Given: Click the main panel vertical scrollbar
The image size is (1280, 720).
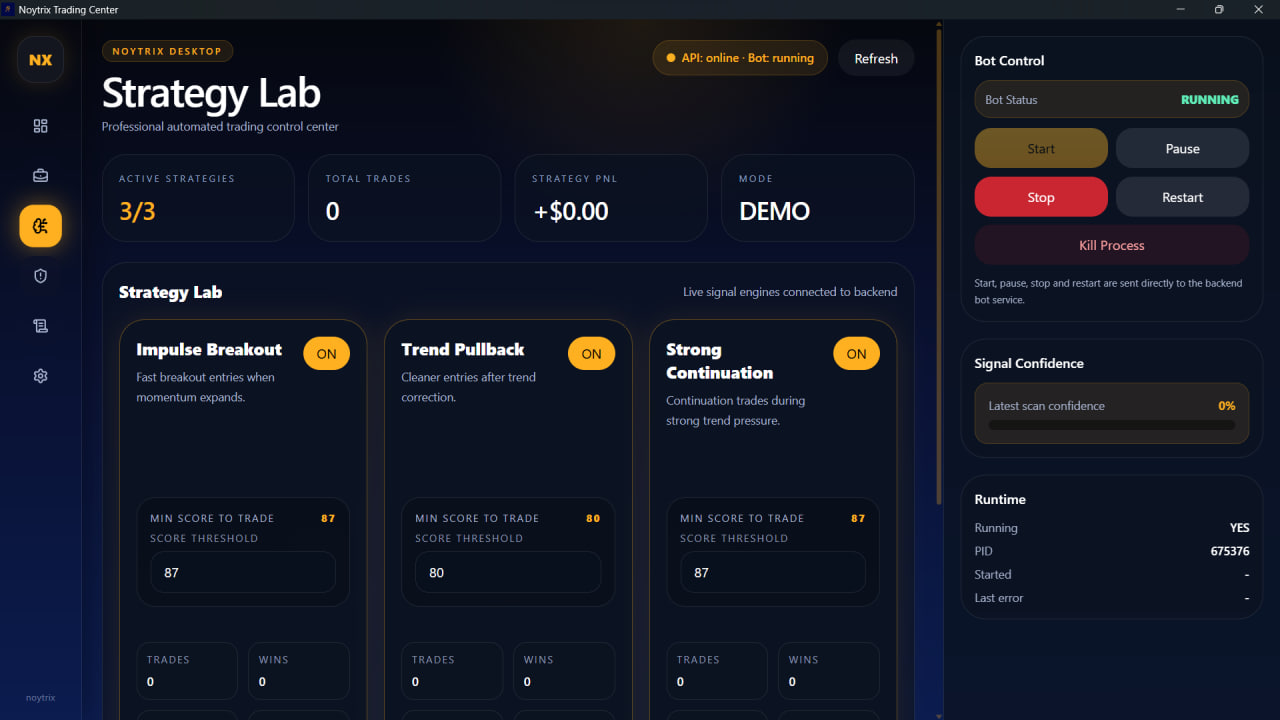Looking at the screenshot, I should point(939,268).
